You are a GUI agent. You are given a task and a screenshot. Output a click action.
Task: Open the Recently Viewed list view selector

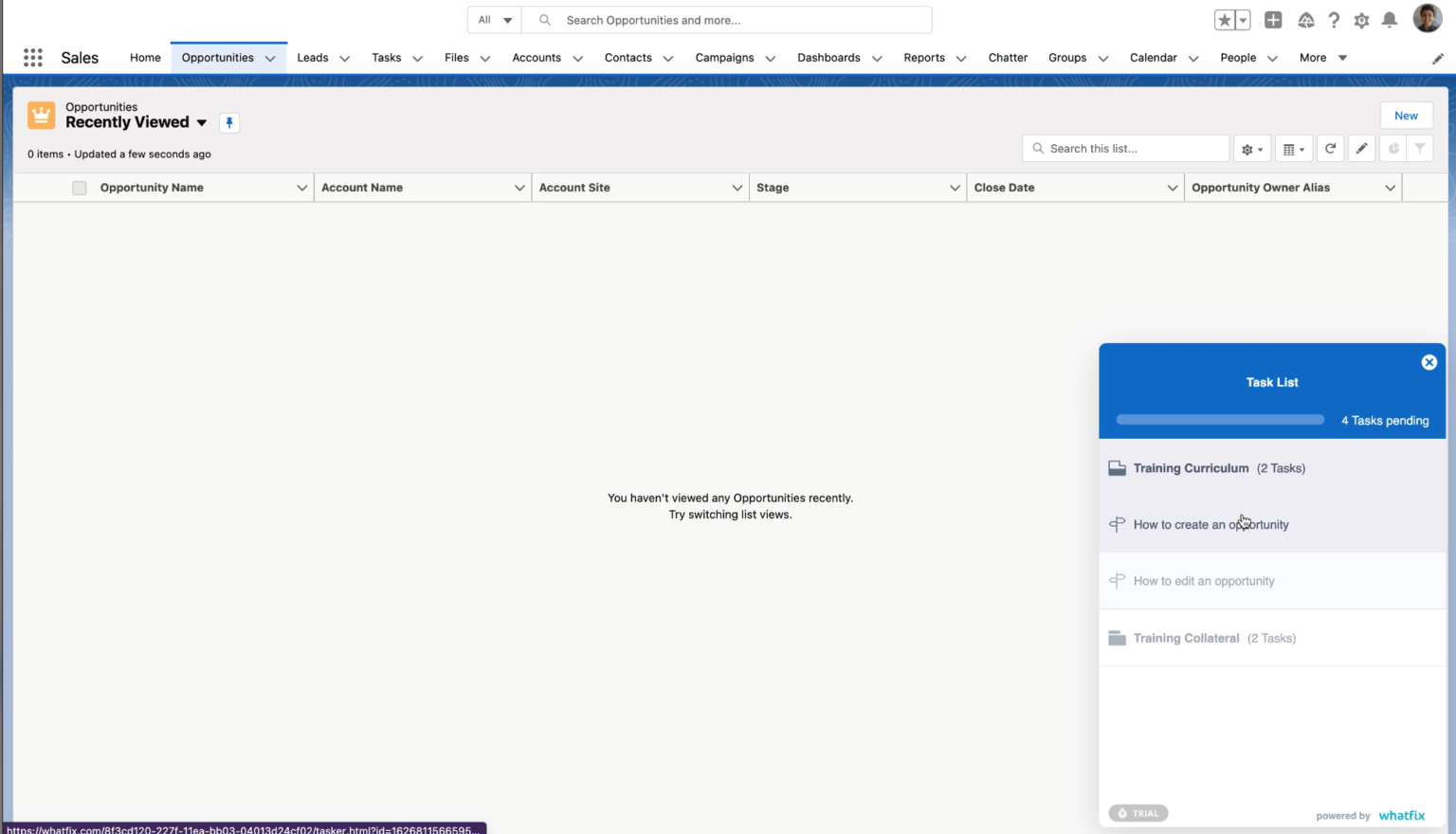tap(202, 122)
